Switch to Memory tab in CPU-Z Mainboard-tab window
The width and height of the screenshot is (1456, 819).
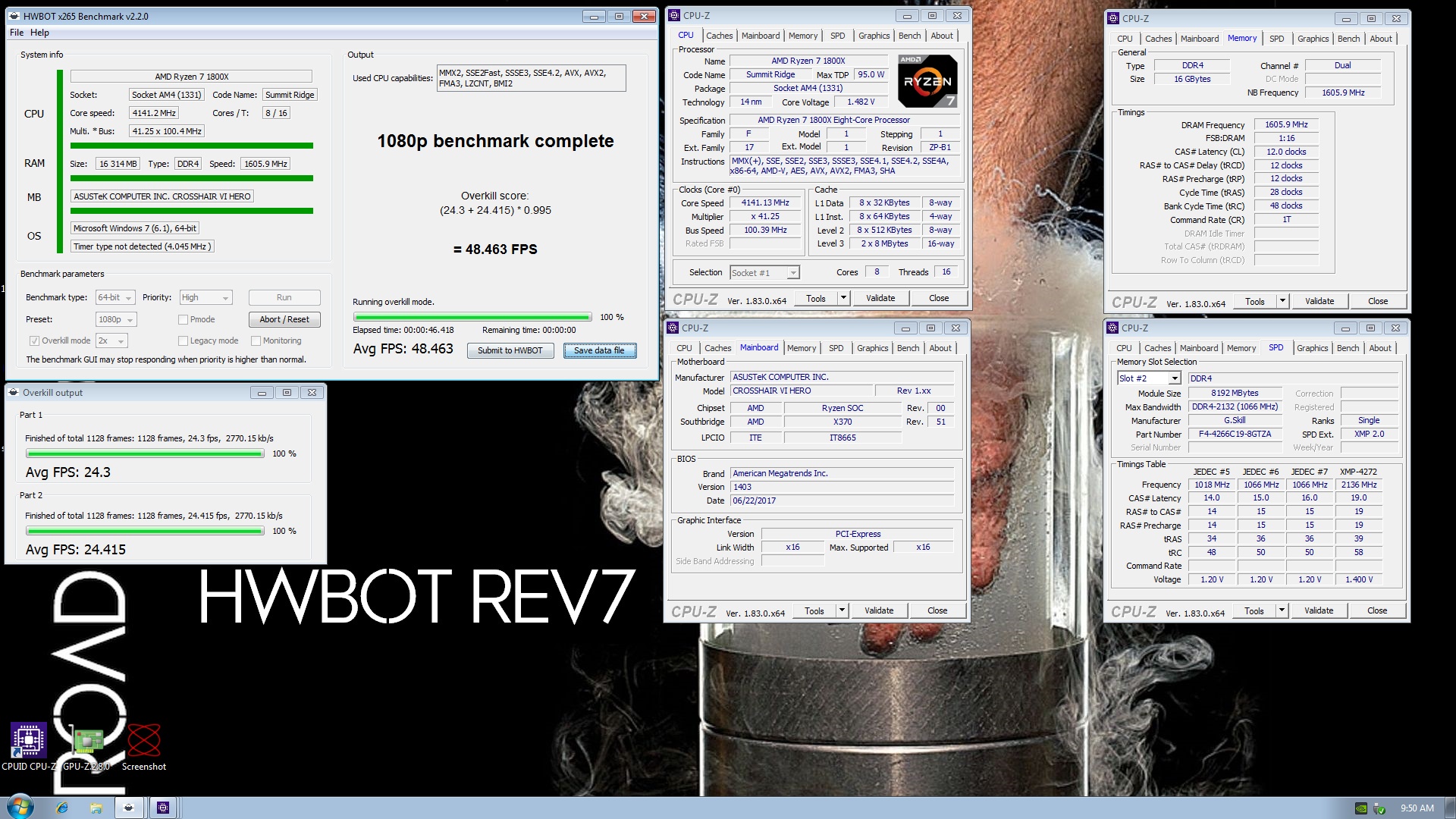(x=802, y=348)
